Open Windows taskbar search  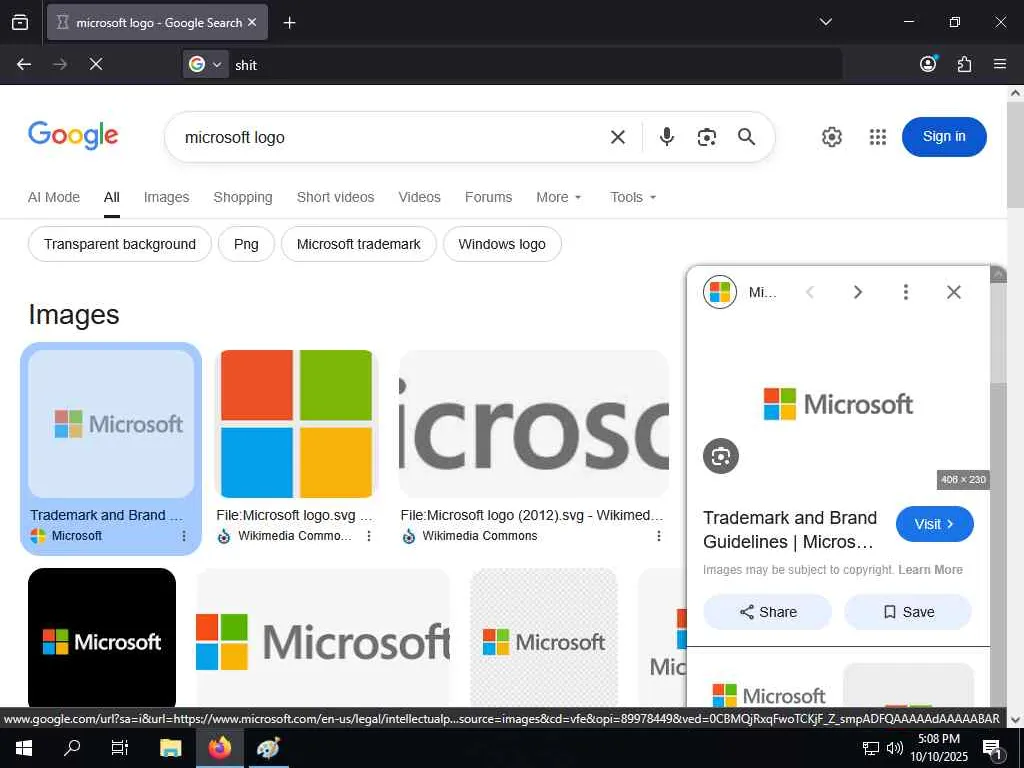[x=72, y=748]
